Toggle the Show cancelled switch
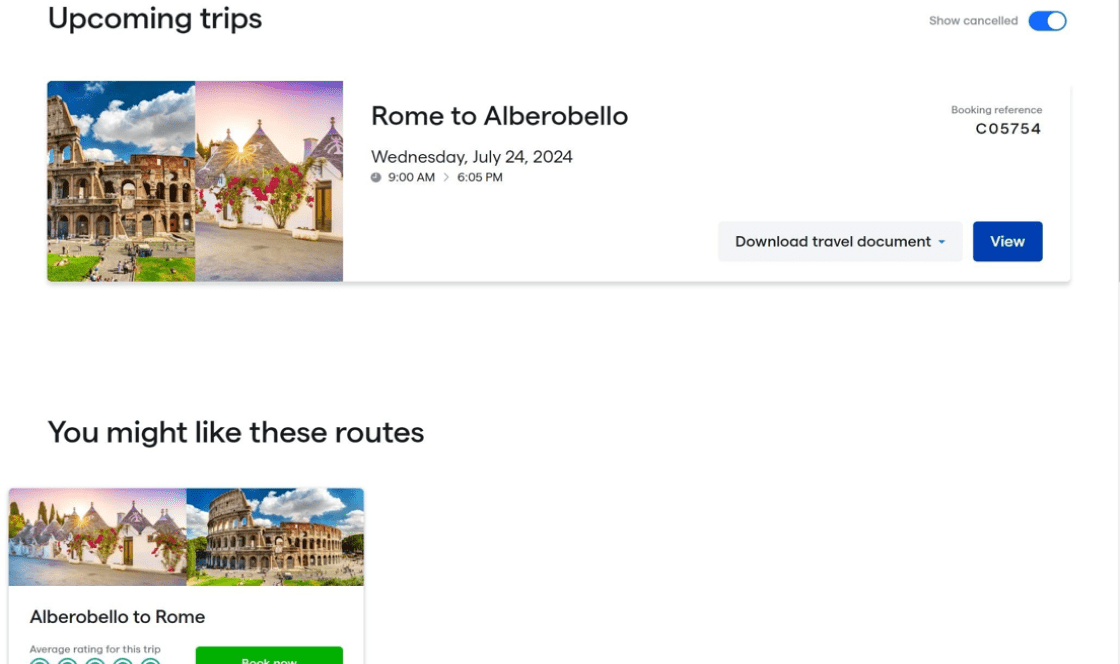Screen dimensions: 1120x664 1047,21
